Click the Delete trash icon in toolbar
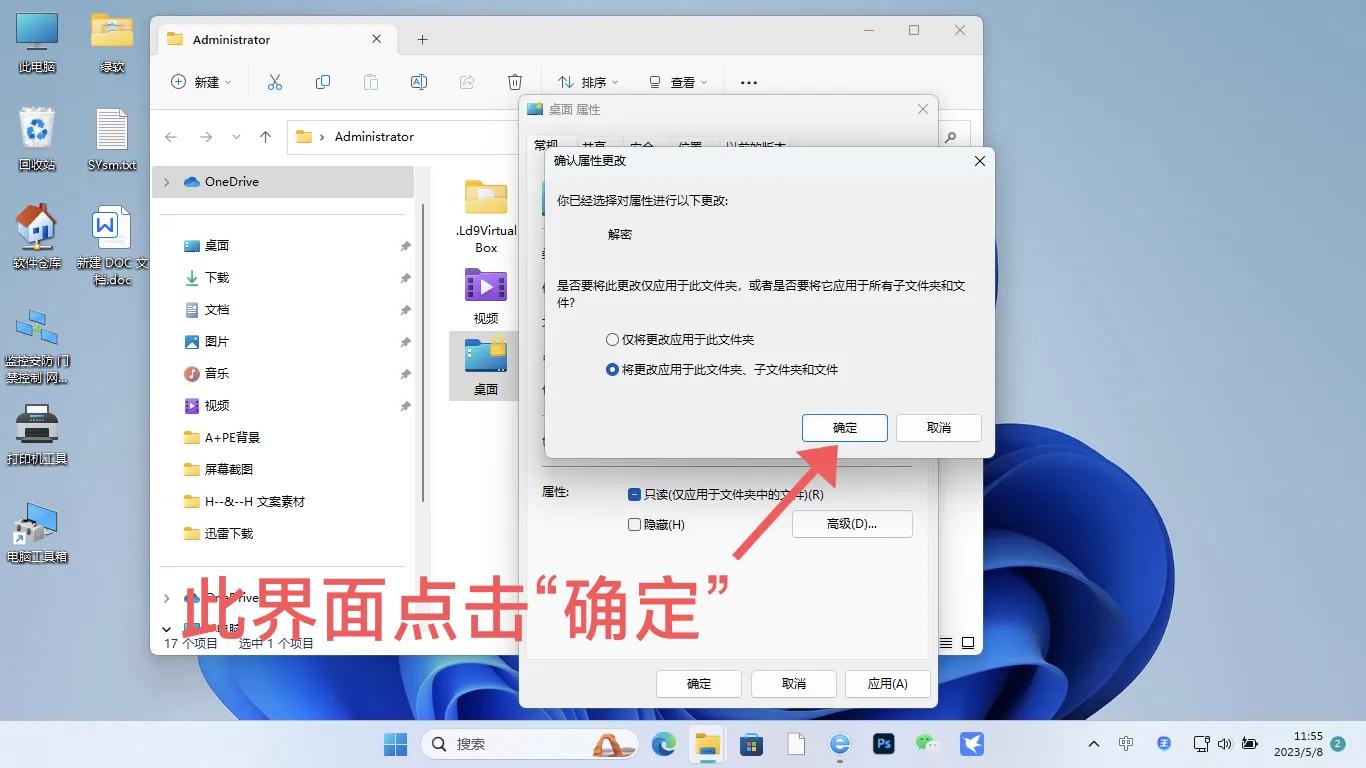This screenshot has width=1366, height=768. (514, 82)
